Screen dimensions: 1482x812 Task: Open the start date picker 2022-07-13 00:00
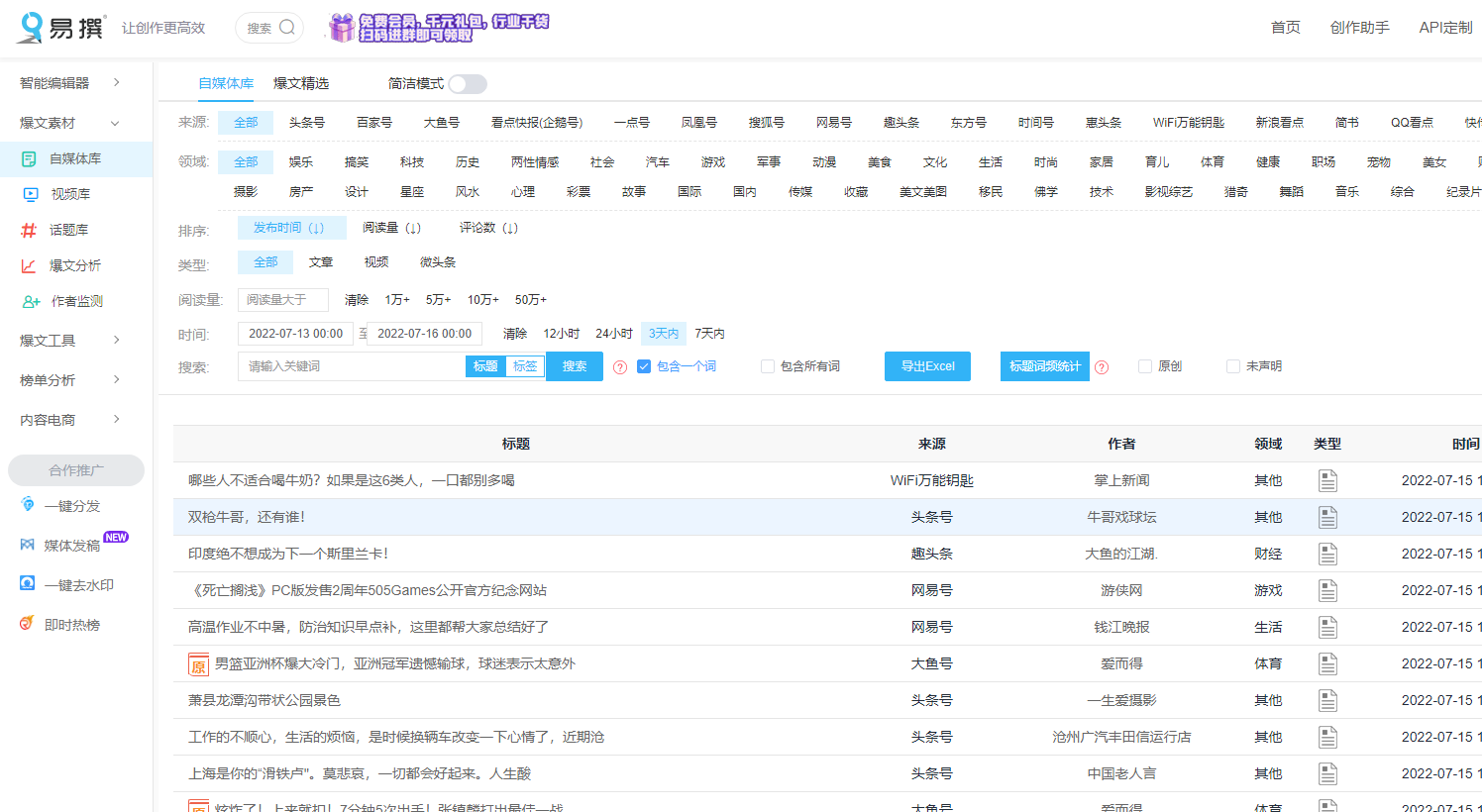tap(295, 334)
